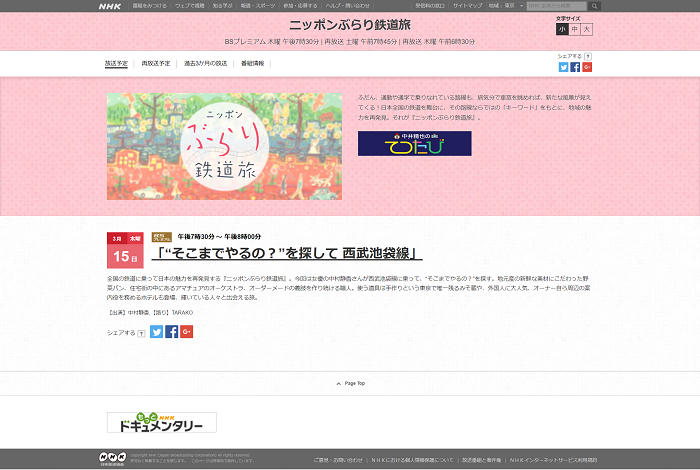Open the share help question mark in header
The width and height of the screenshot is (700, 470).
click(x=588, y=56)
